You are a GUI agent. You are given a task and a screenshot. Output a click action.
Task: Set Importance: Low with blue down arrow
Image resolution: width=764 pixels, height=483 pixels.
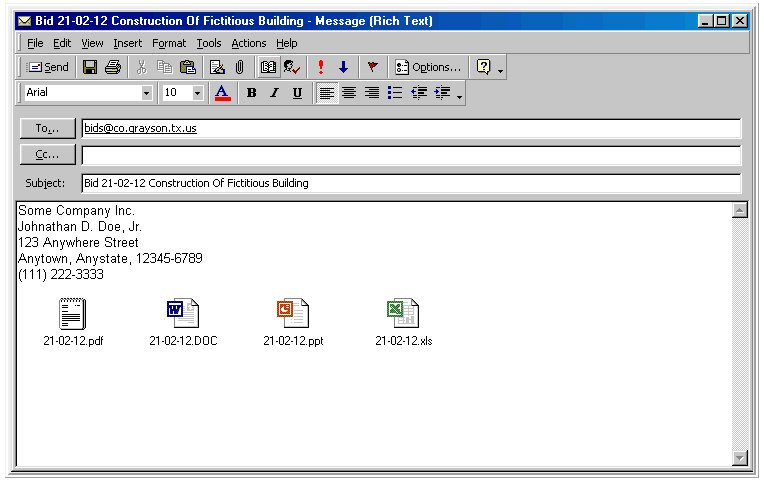pos(344,67)
